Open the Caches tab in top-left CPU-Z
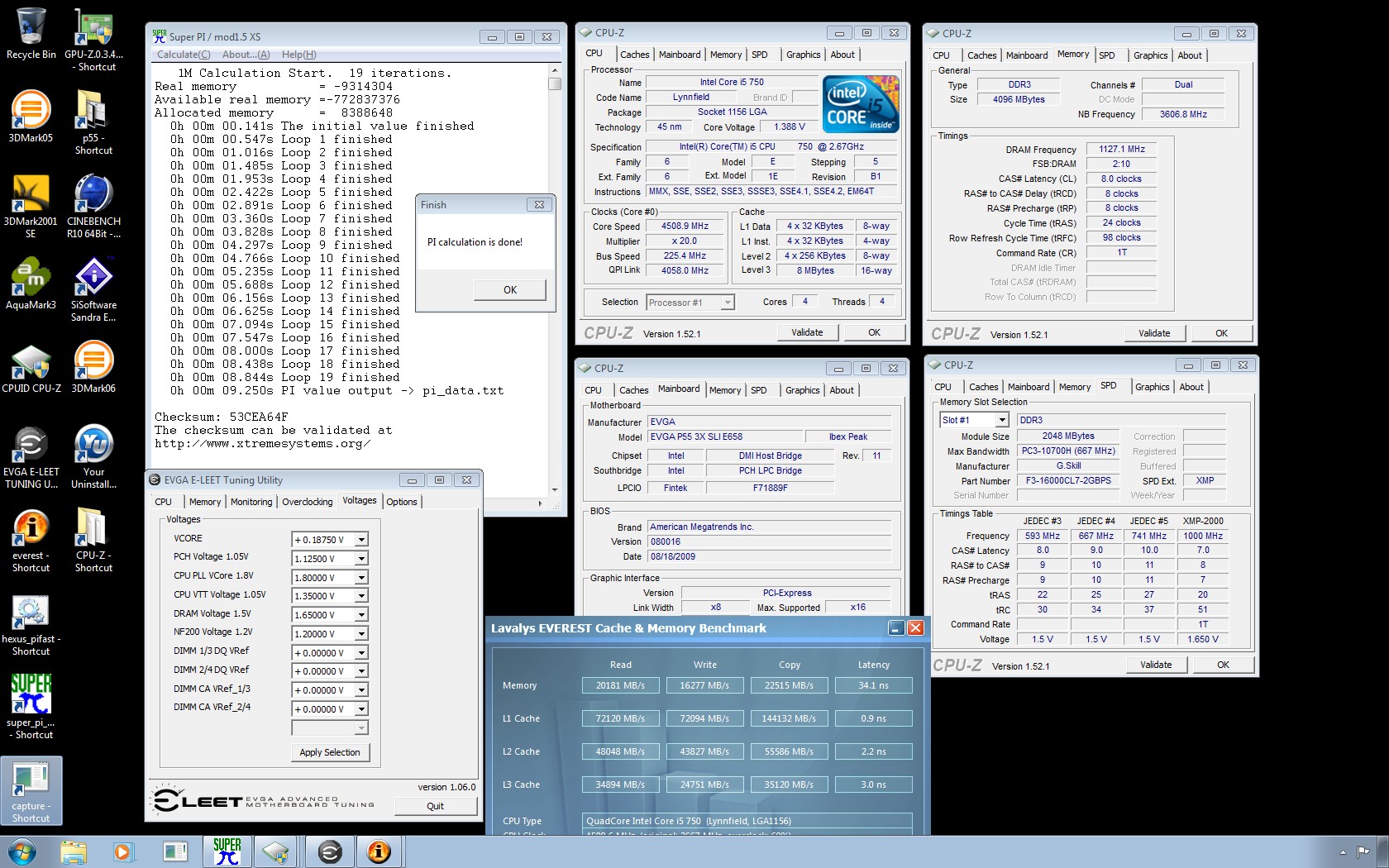Viewport: 1389px width, 868px height. (634, 55)
